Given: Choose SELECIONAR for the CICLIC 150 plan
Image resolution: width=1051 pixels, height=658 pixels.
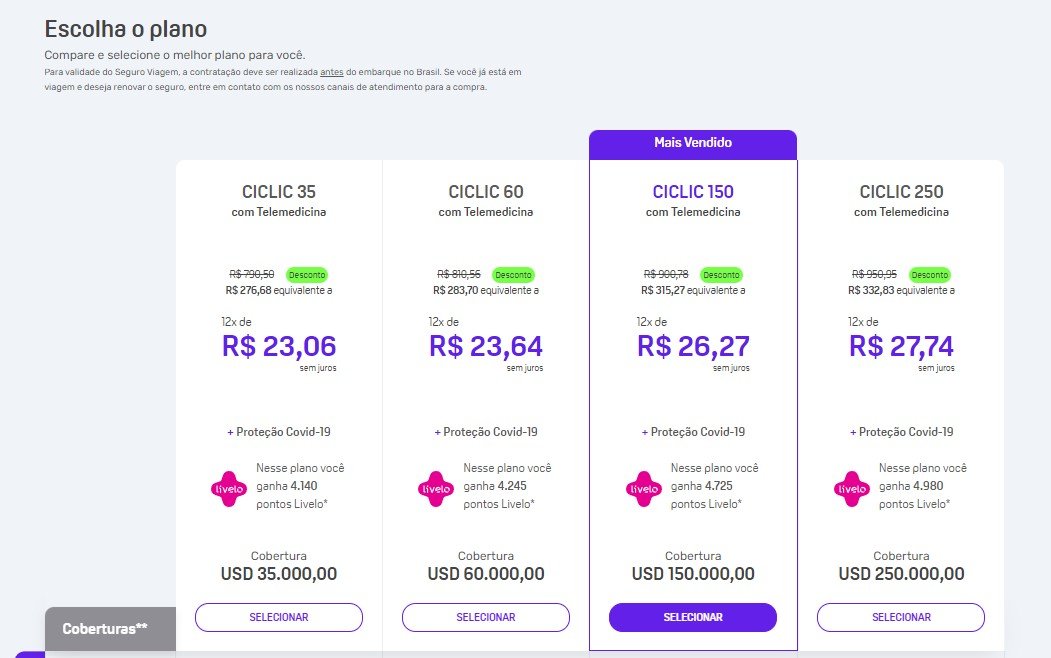Looking at the screenshot, I should point(693,617).
